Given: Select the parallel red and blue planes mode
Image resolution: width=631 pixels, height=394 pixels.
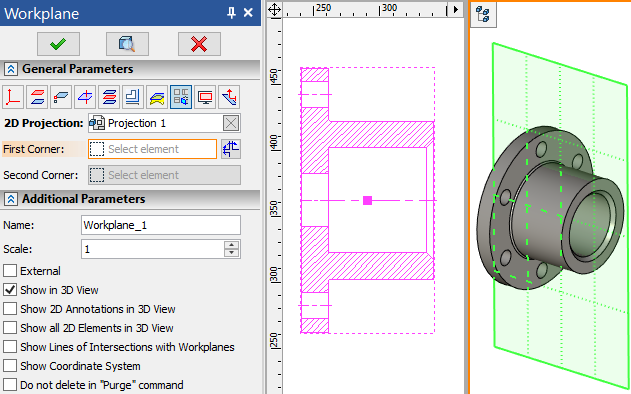Looking at the screenshot, I should [37, 97].
